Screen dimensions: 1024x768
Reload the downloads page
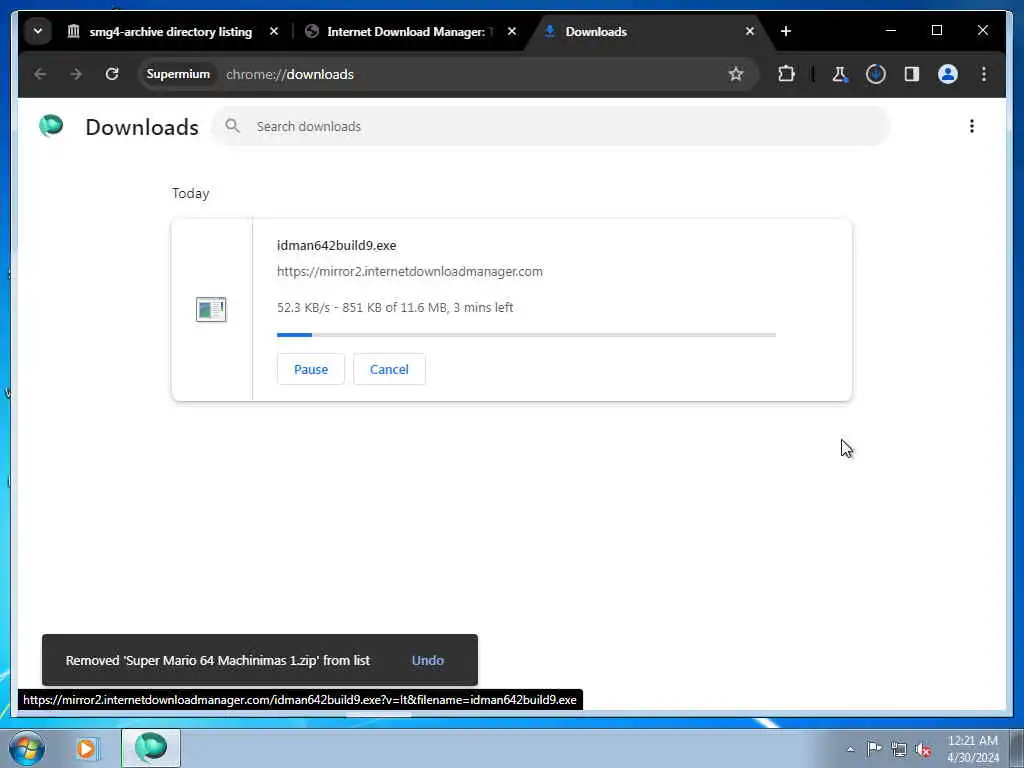coord(112,74)
